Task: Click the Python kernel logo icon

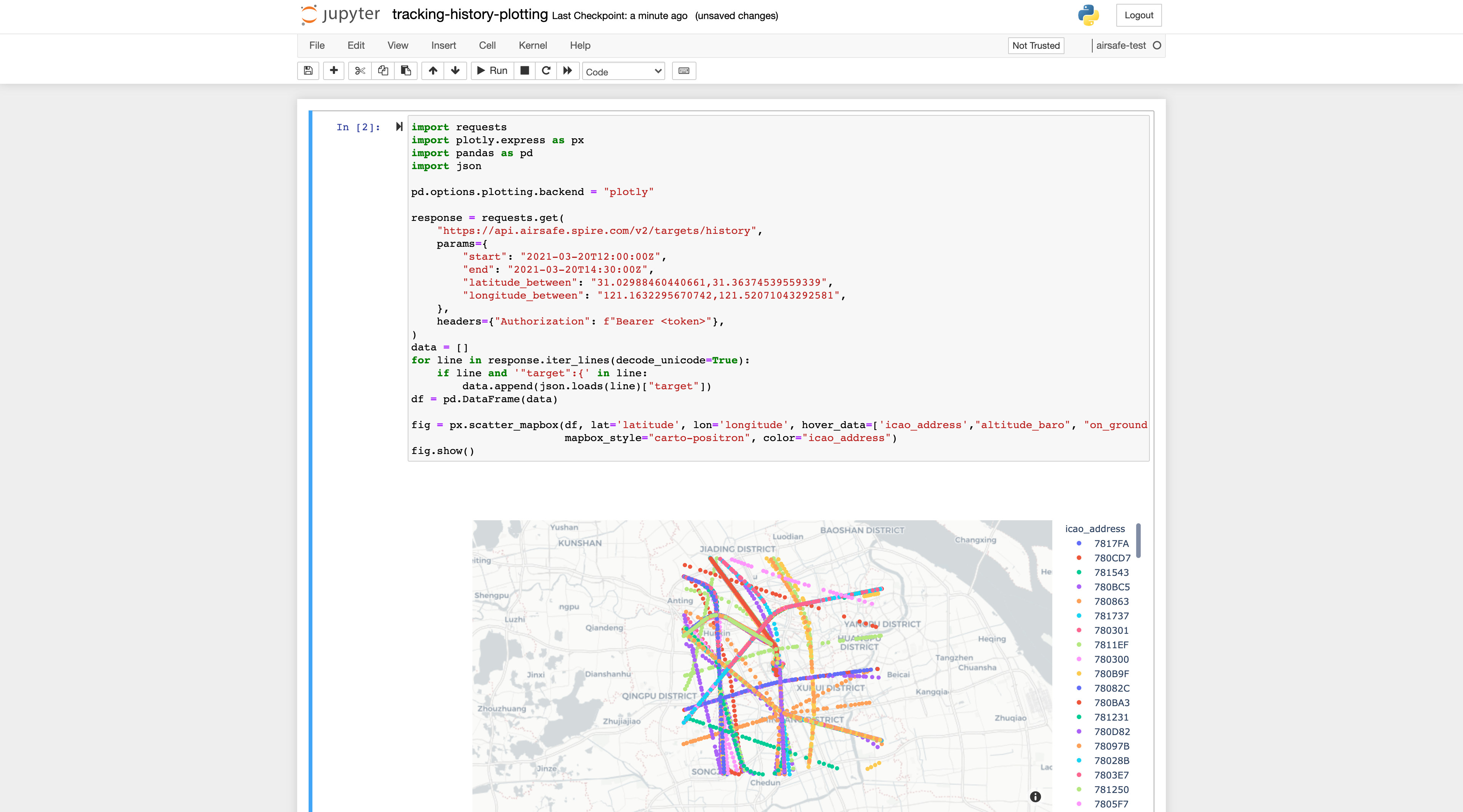Action: click(x=1088, y=15)
